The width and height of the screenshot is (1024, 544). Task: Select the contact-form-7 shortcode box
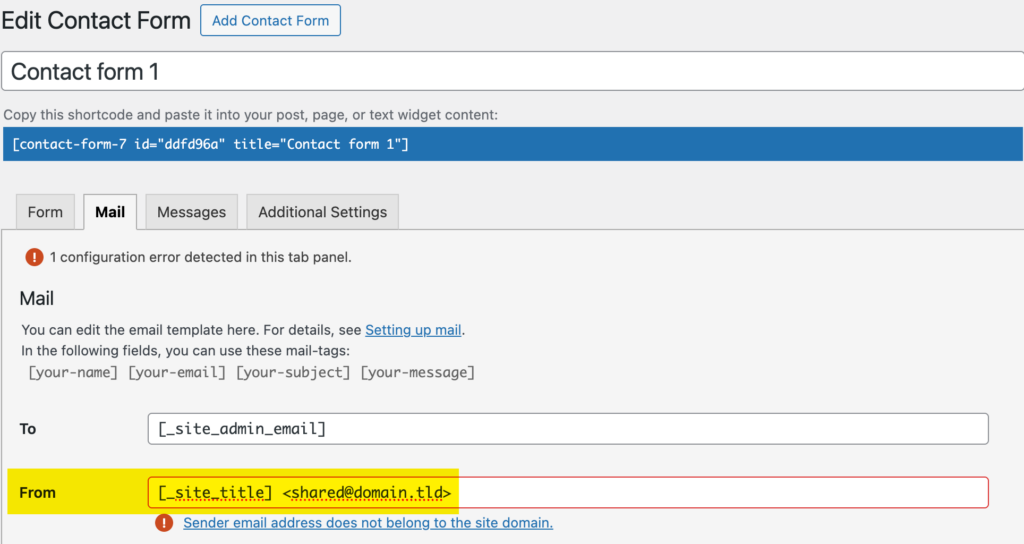[513, 144]
